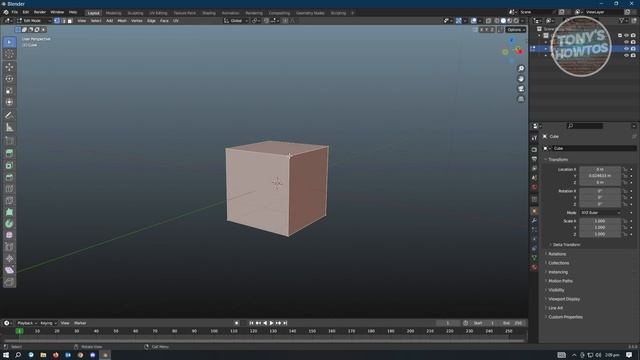Toggle X-ray display mode
This screenshot has width=640, height=360.
(488, 21)
